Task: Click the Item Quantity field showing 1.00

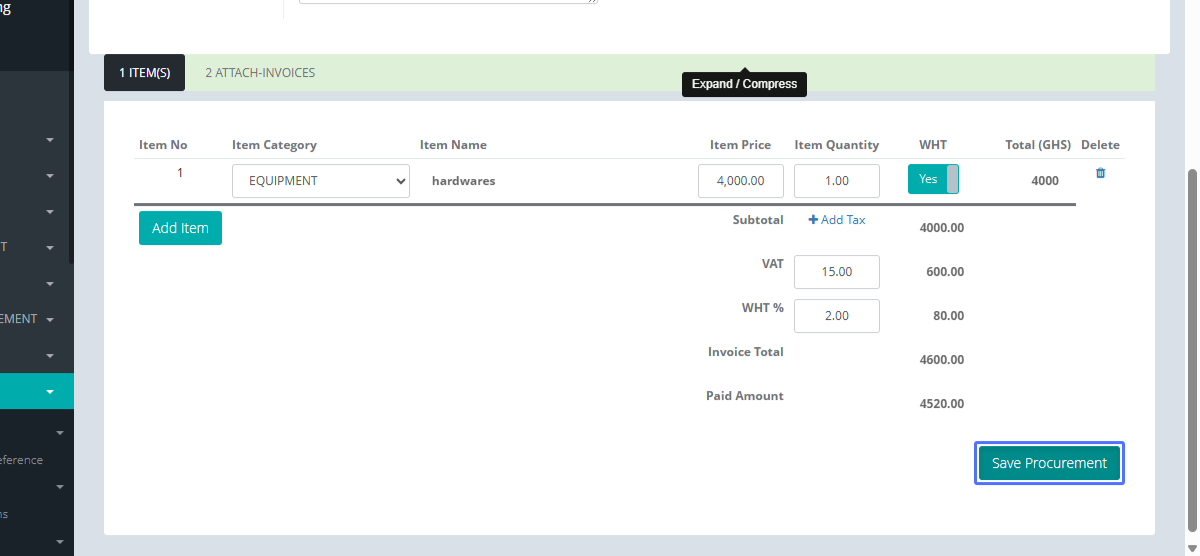Action: [836, 181]
